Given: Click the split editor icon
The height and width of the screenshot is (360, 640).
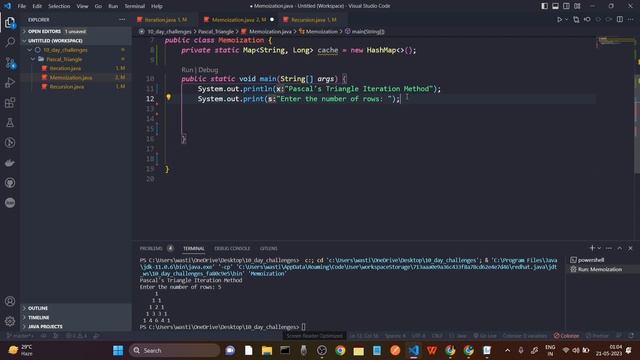Looking at the screenshot, I should (x=620, y=20).
